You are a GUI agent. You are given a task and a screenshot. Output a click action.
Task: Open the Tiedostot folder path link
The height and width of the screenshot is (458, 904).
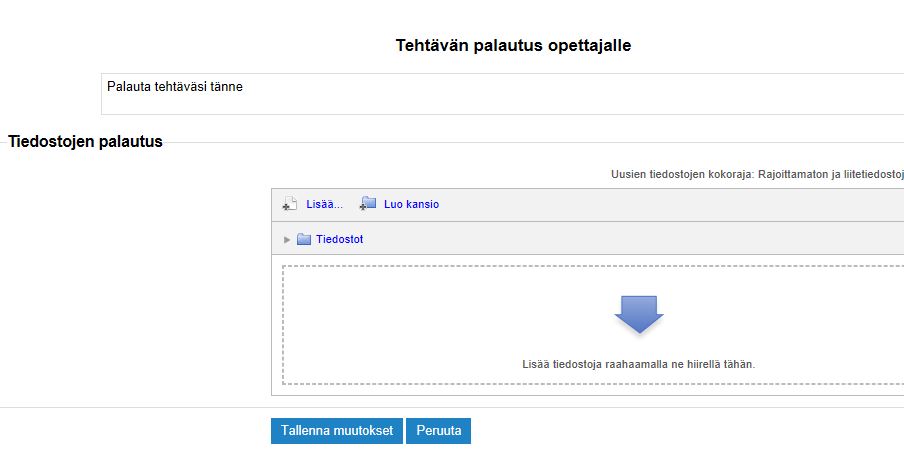(x=339, y=239)
